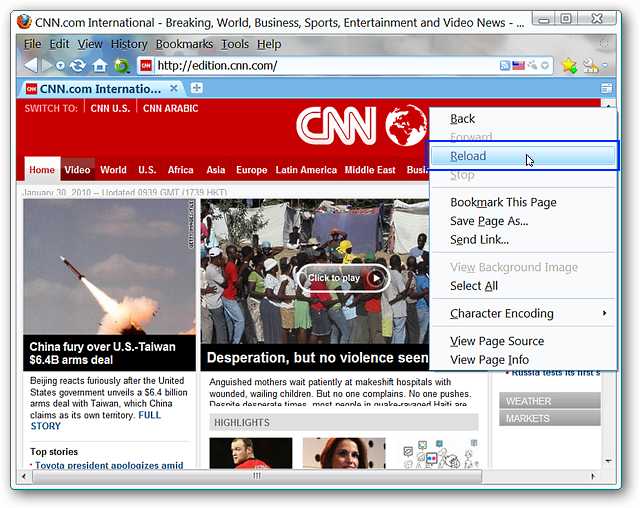Click the Home icon in toolbar
Image resolution: width=640 pixels, height=508 pixels.
[x=99, y=66]
